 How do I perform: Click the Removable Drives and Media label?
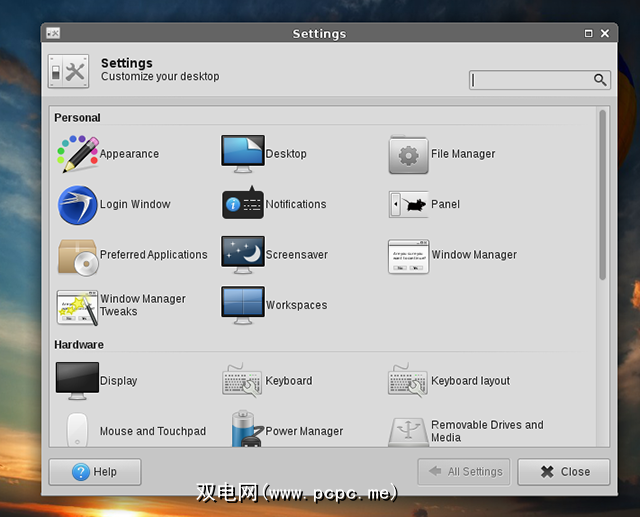(487, 431)
